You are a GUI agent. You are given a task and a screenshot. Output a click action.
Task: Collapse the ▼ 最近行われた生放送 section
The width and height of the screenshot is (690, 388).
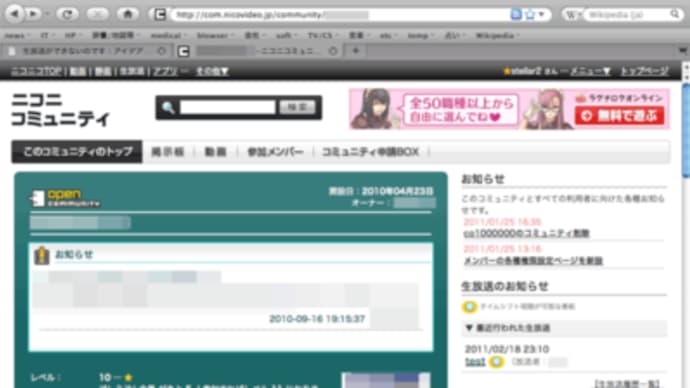(x=565, y=328)
